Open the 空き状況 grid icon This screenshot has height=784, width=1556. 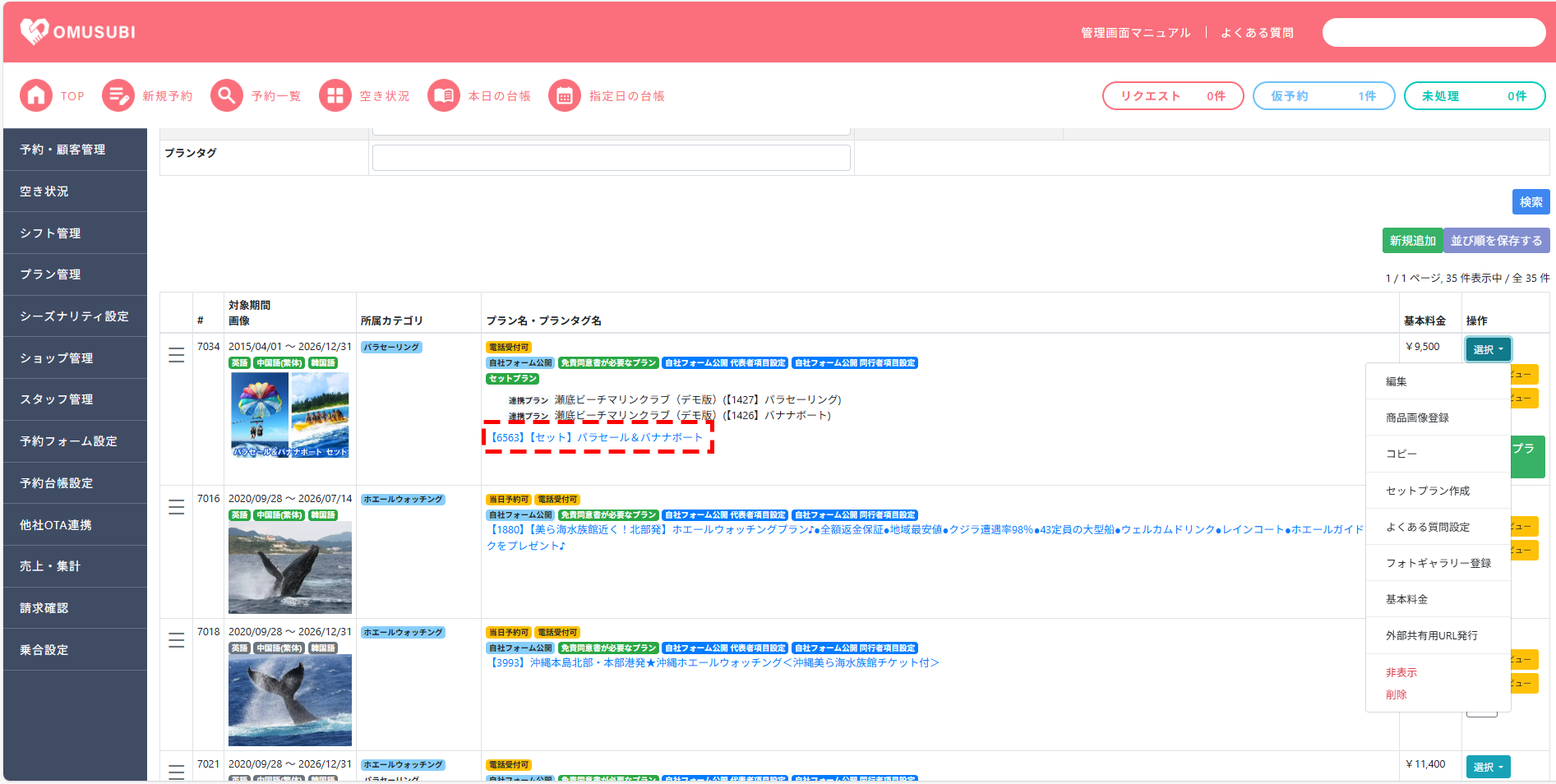click(x=335, y=96)
